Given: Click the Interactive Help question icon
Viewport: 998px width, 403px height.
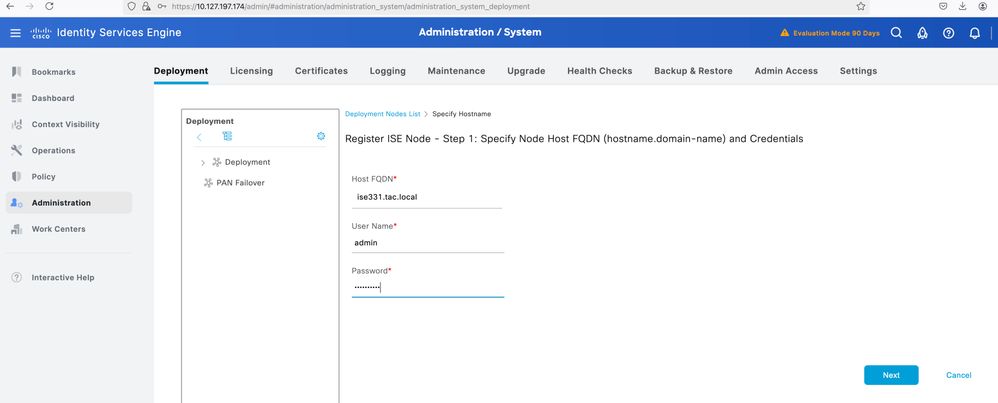Looking at the screenshot, I should click(x=17, y=278).
